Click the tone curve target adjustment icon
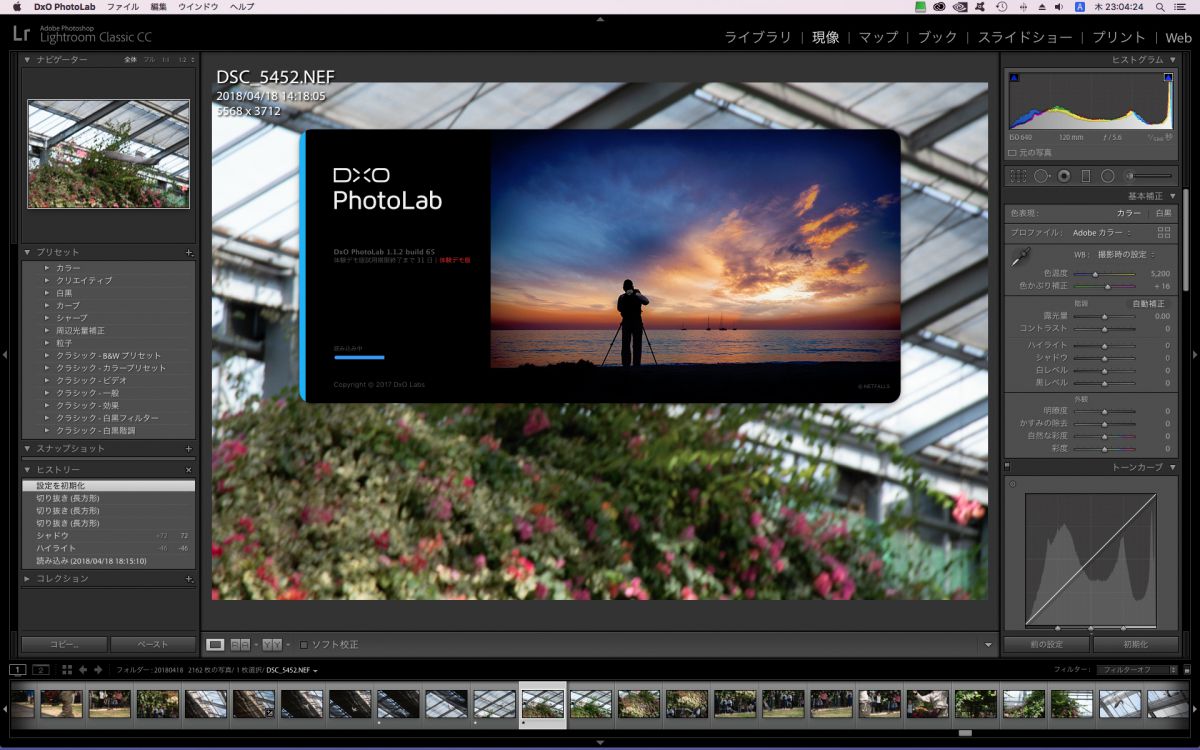Viewport: 1200px width, 750px height. [1012, 485]
